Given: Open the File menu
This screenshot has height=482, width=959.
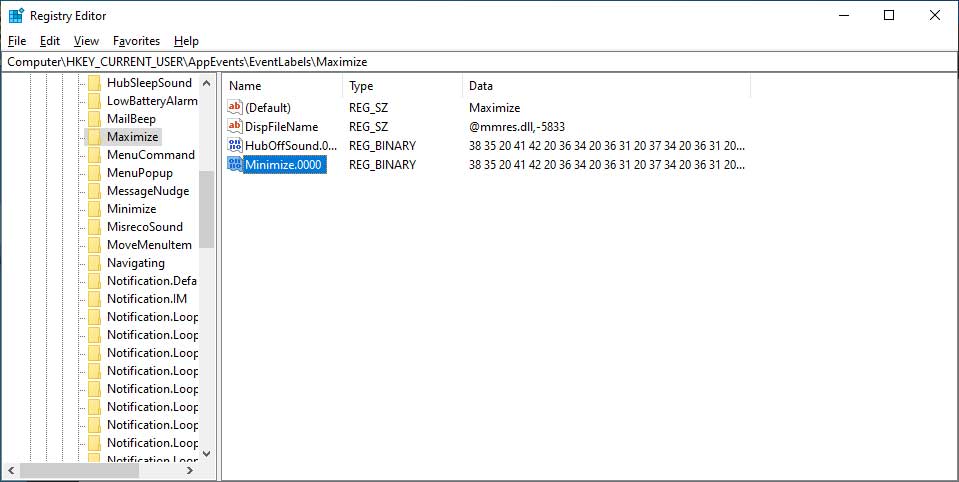Looking at the screenshot, I should tap(17, 41).
